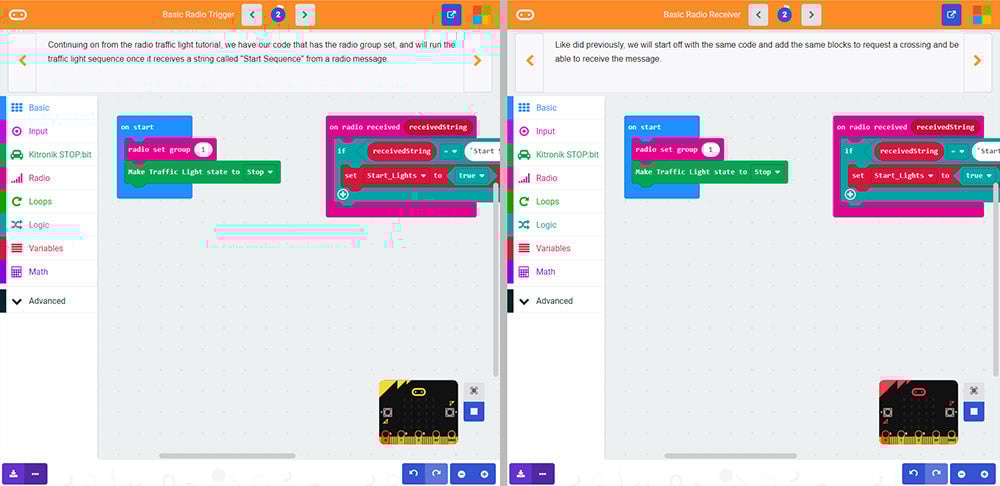Click radio group value 1 in Trigger workspace
Image resolution: width=1000 pixels, height=486 pixels.
(203, 150)
